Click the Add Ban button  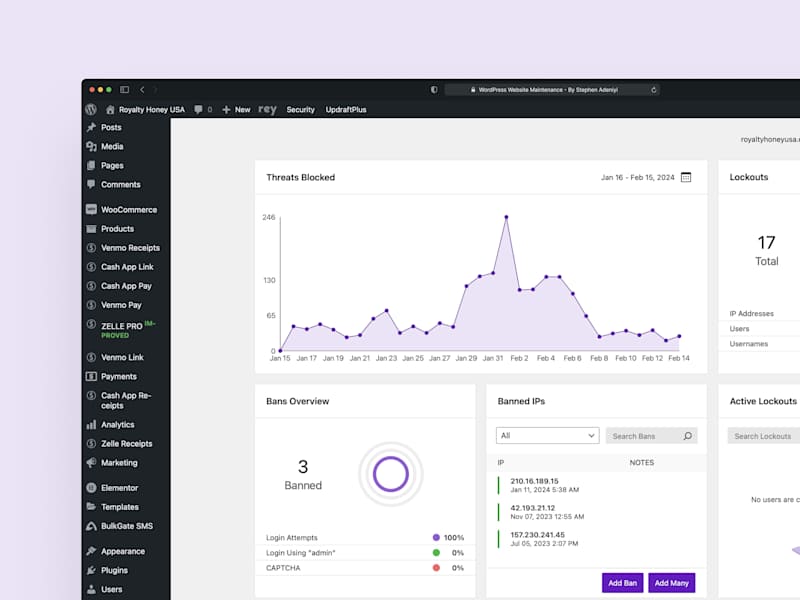pyautogui.click(x=622, y=583)
